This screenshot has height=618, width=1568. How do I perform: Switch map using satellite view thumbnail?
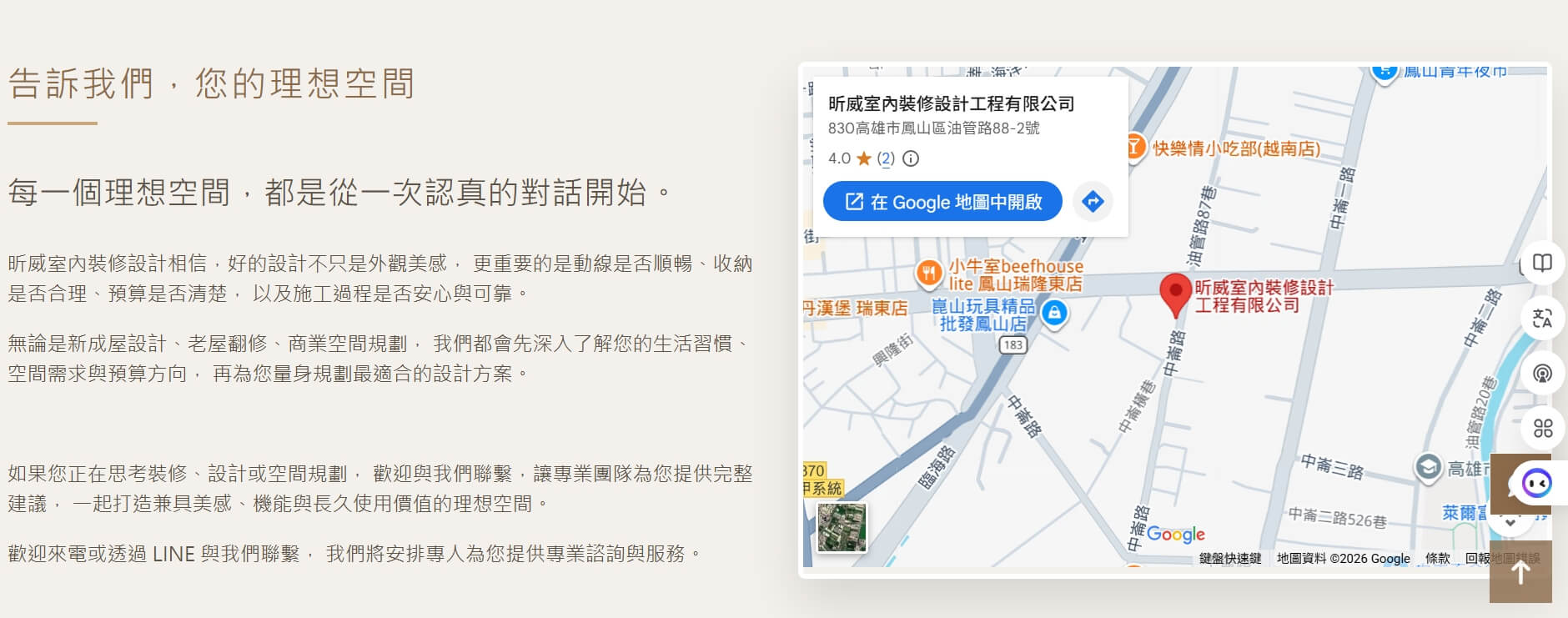pyautogui.click(x=842, y=527)
